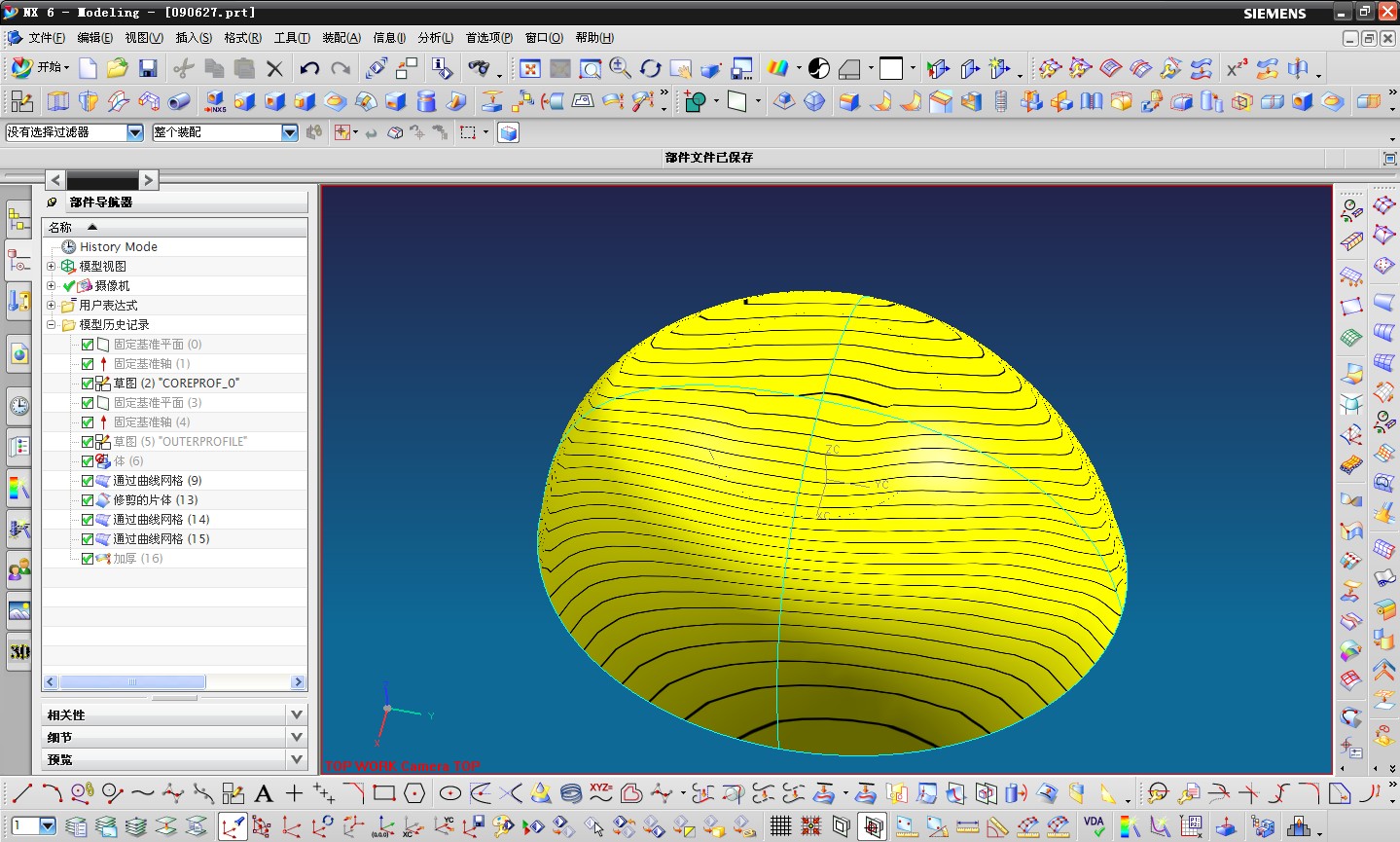Select the Ellipse curve tool
This screenshot has width=1400, height=842.
(x=449, y=793)
